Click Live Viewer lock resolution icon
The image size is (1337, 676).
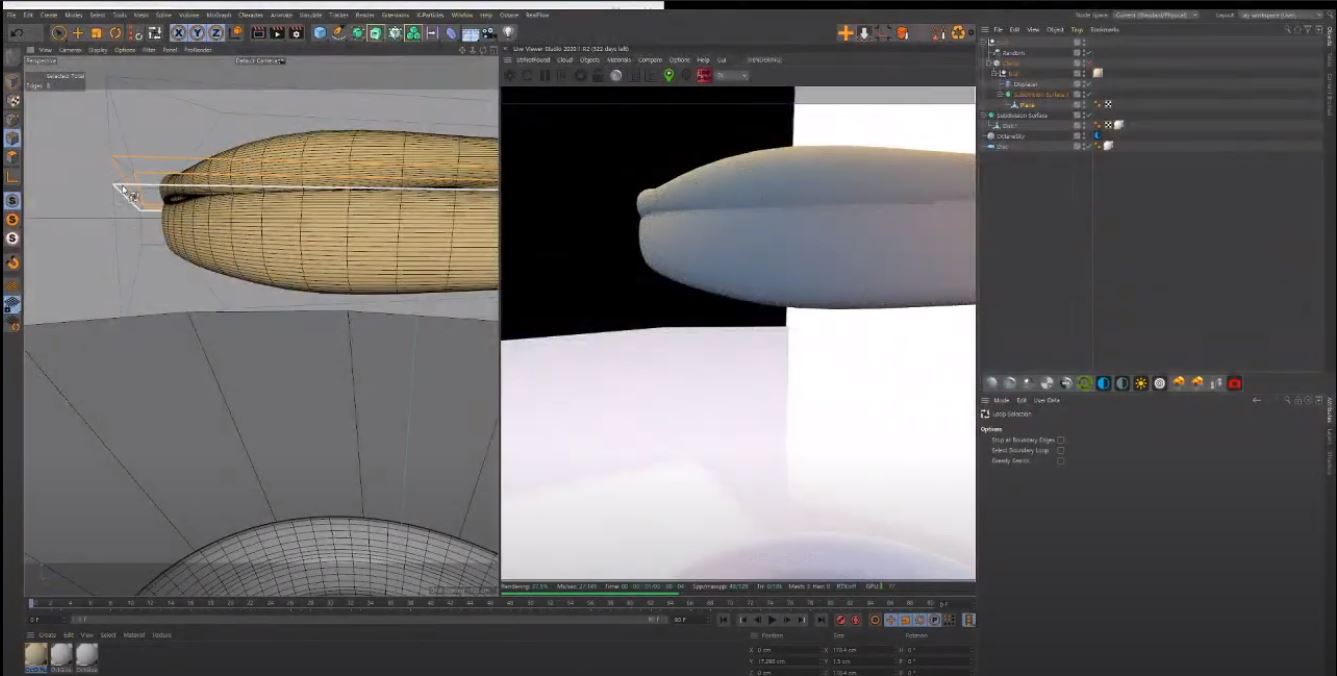[x=598, y=75]
